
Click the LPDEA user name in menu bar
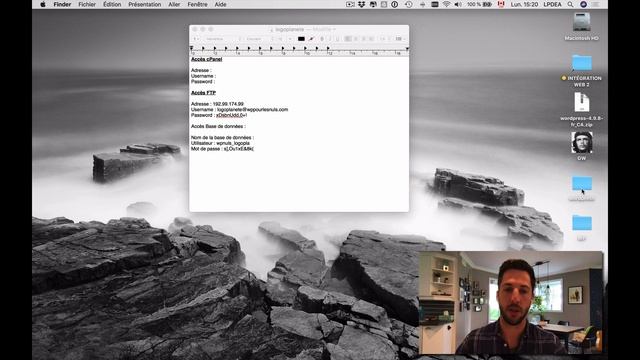[x=552, y=4]
